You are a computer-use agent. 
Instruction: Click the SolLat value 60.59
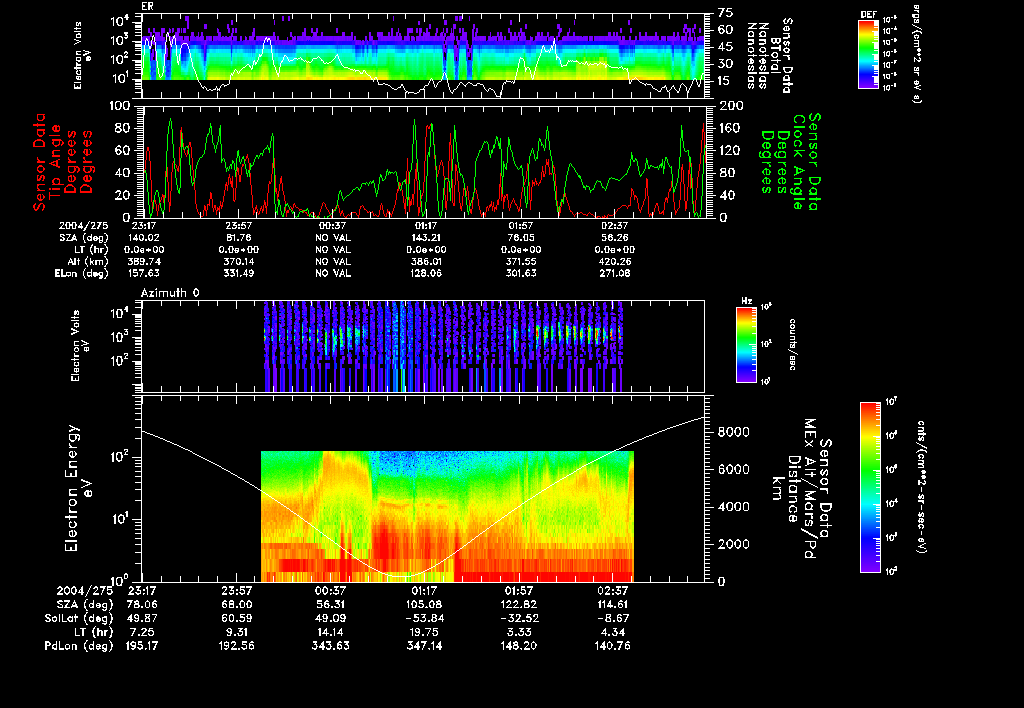[x=236, y=618]
